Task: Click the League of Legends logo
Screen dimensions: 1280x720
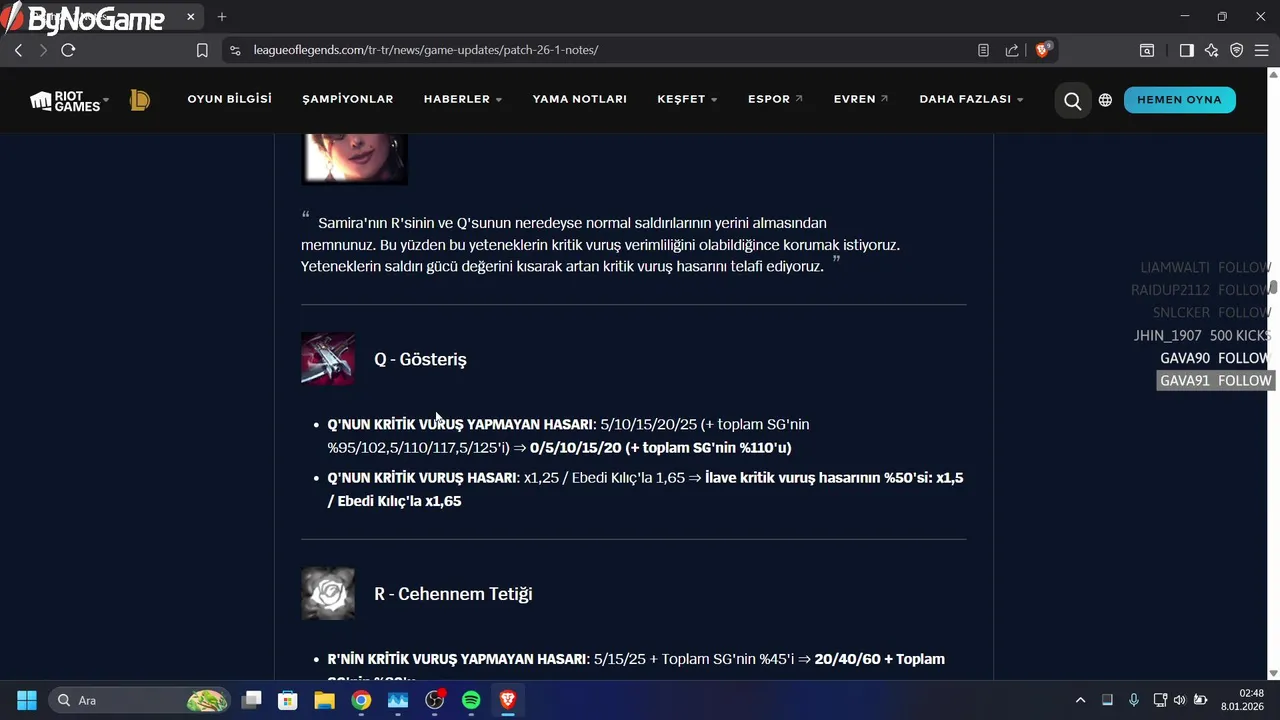Action: [140, 100]
